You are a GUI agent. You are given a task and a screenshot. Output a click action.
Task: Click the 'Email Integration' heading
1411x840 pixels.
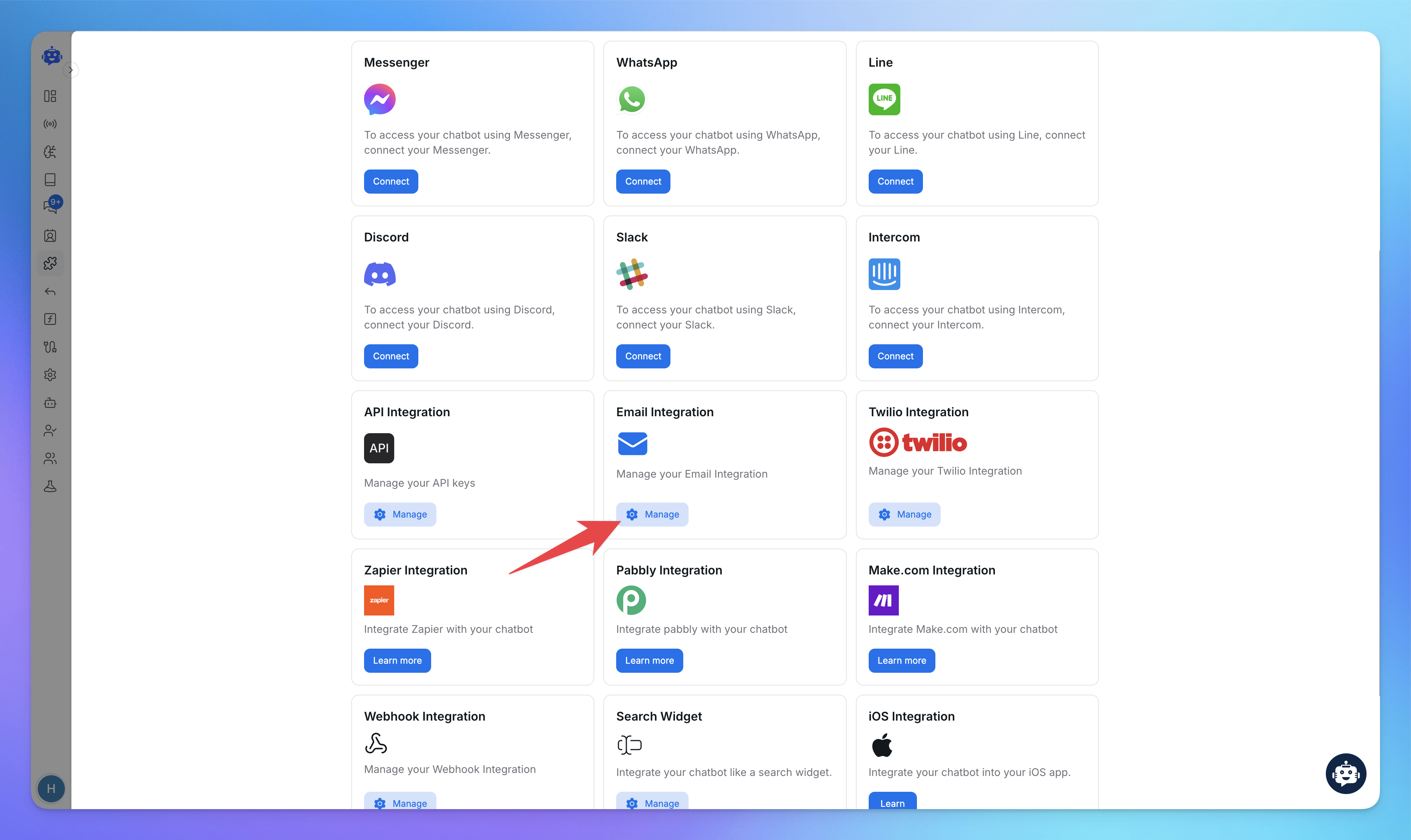(x=665, y=412)
